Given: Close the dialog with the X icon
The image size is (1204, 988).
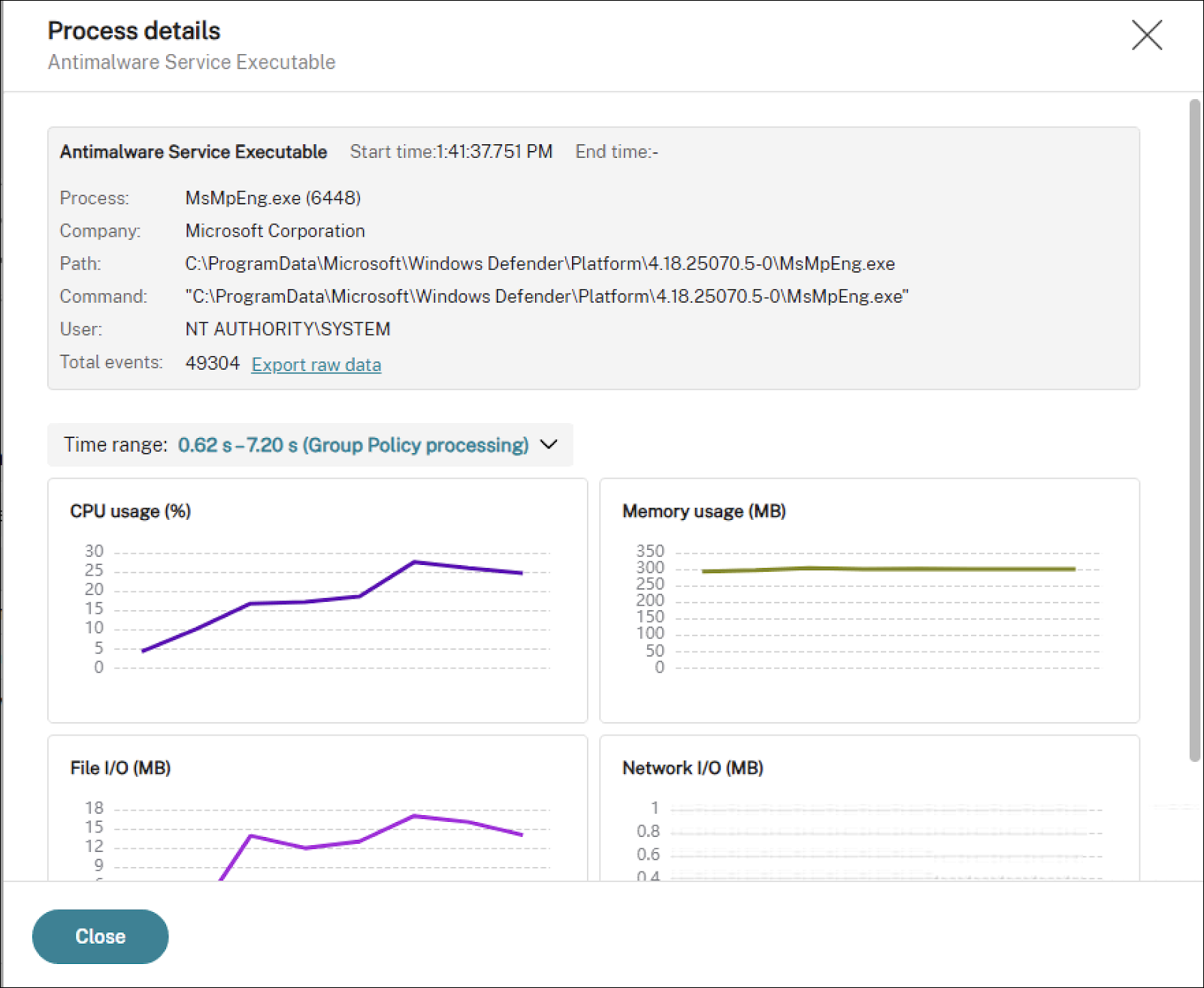Looking at the screenshot, I should (x=1146, y=35).
